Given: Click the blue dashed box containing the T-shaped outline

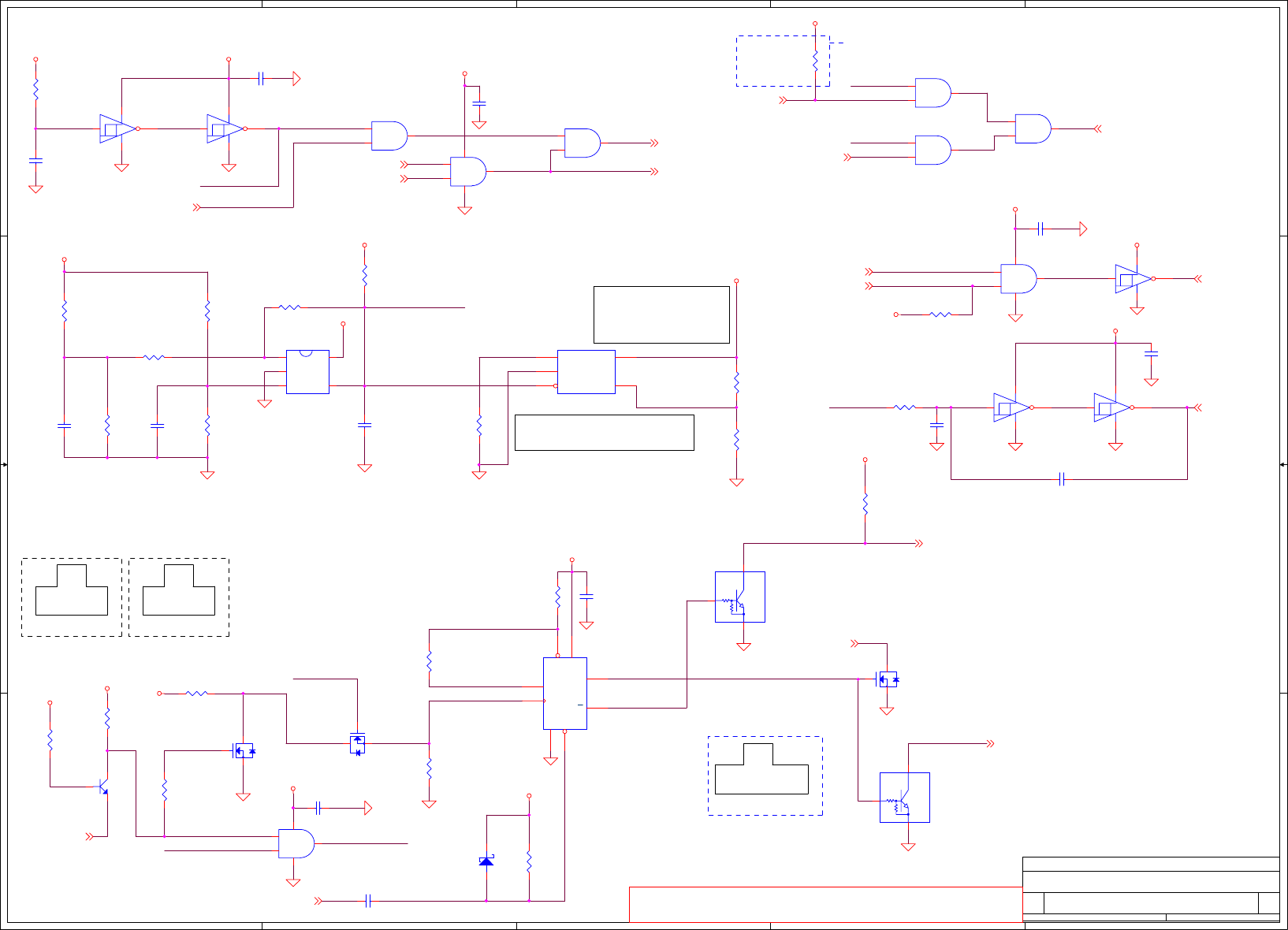Looking at the screenshot, I should 765,776.
